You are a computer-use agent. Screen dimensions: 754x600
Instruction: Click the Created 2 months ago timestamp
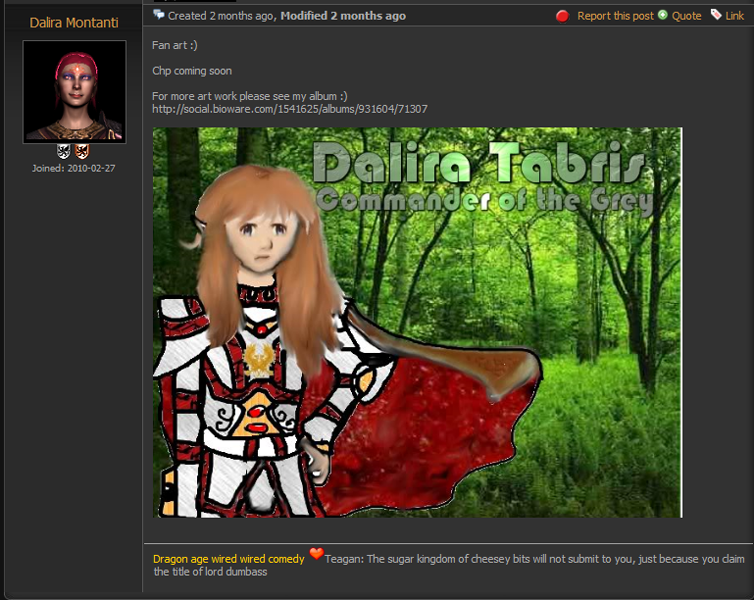pos(220,16)
